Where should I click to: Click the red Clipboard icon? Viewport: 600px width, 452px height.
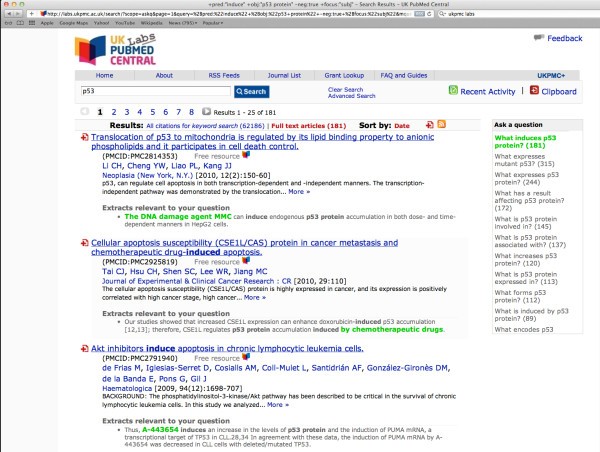pos(534,90)
